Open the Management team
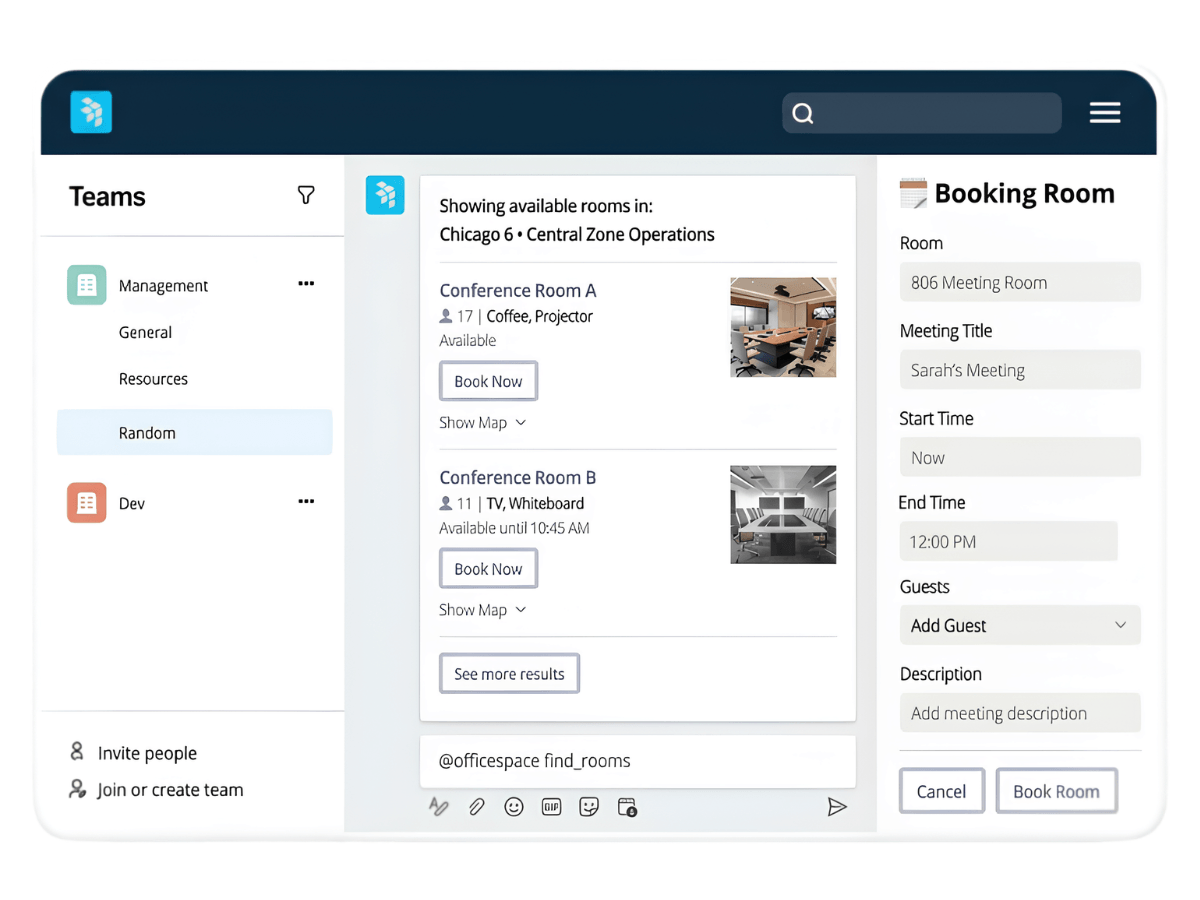Image resolution: width=1200 pixels, height=900 pixels. click(163, 285)
